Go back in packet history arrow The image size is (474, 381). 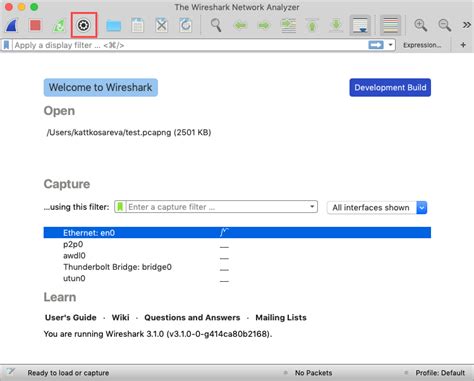coord(240,25)
